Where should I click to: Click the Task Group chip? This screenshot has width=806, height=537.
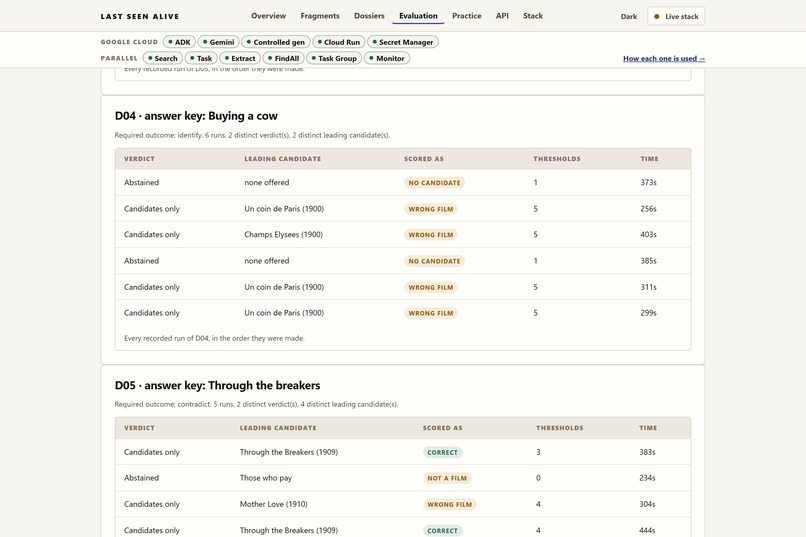[x=334, y=58]
